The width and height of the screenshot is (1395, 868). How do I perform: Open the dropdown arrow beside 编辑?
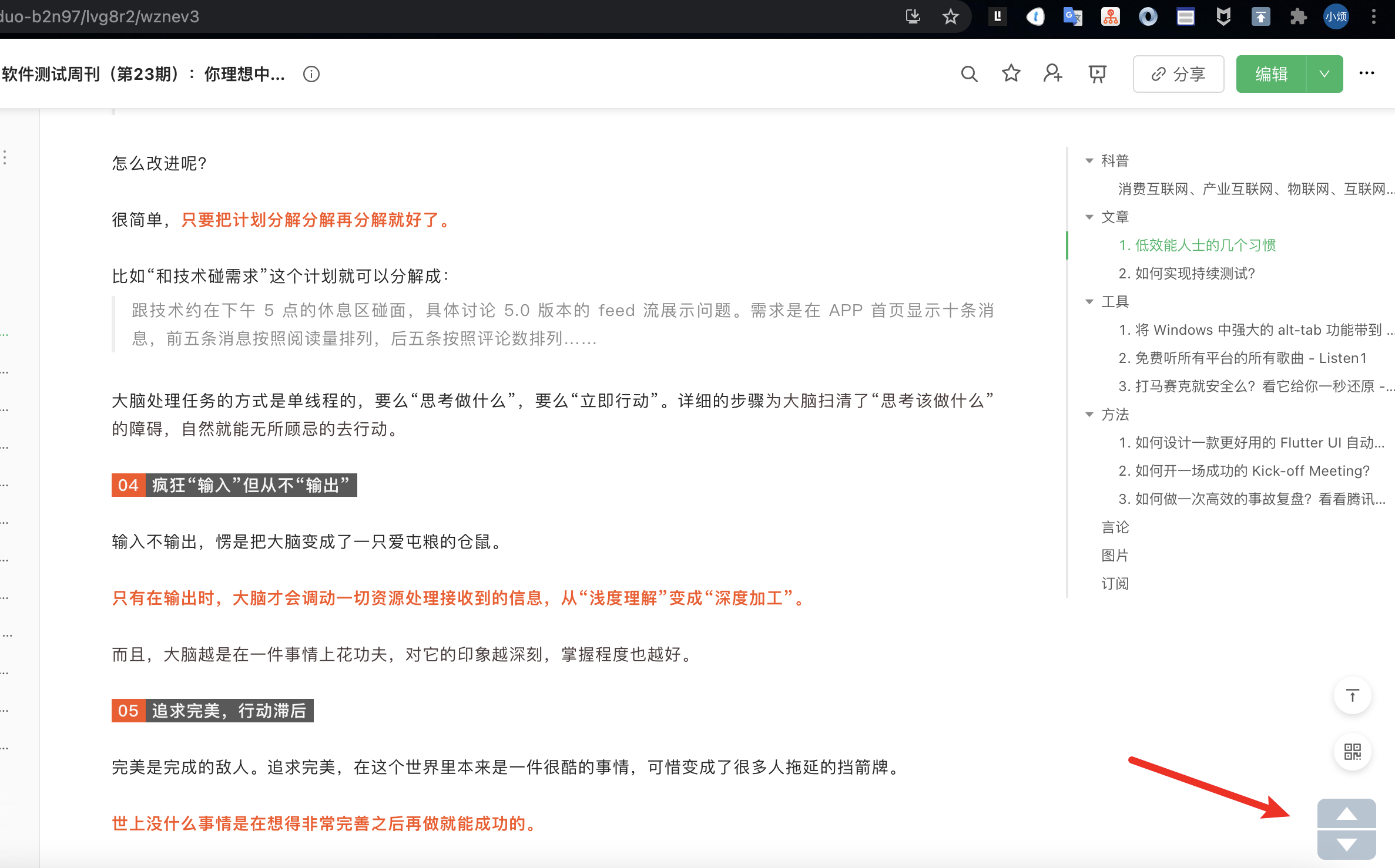point(1324,74)
